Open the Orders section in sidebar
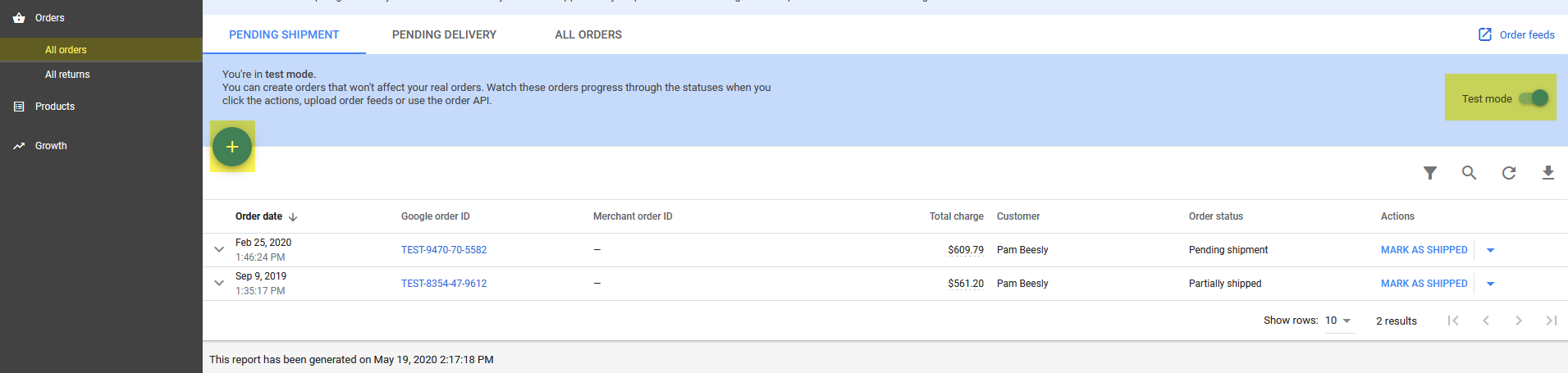The height and width of the screenshot is (373, 1568). [x=49, y=18]
